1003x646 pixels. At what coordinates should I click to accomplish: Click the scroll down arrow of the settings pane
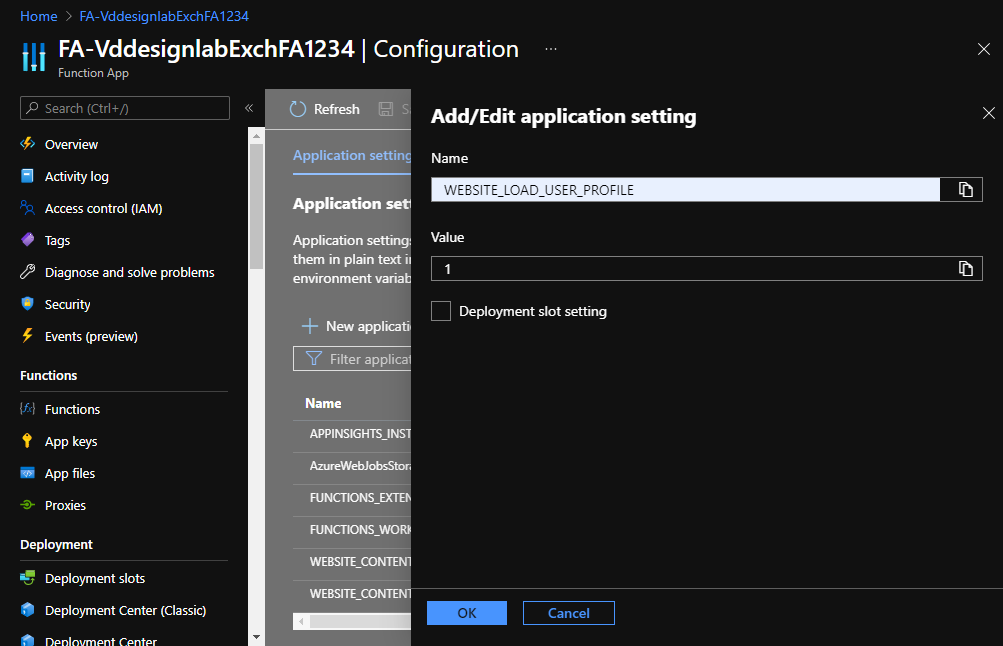(x=257, y=636)
